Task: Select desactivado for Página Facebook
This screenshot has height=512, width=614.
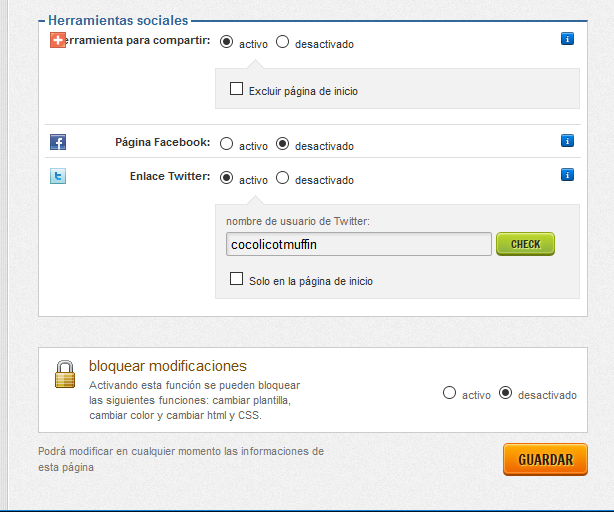Action: (x=282, y=144)
